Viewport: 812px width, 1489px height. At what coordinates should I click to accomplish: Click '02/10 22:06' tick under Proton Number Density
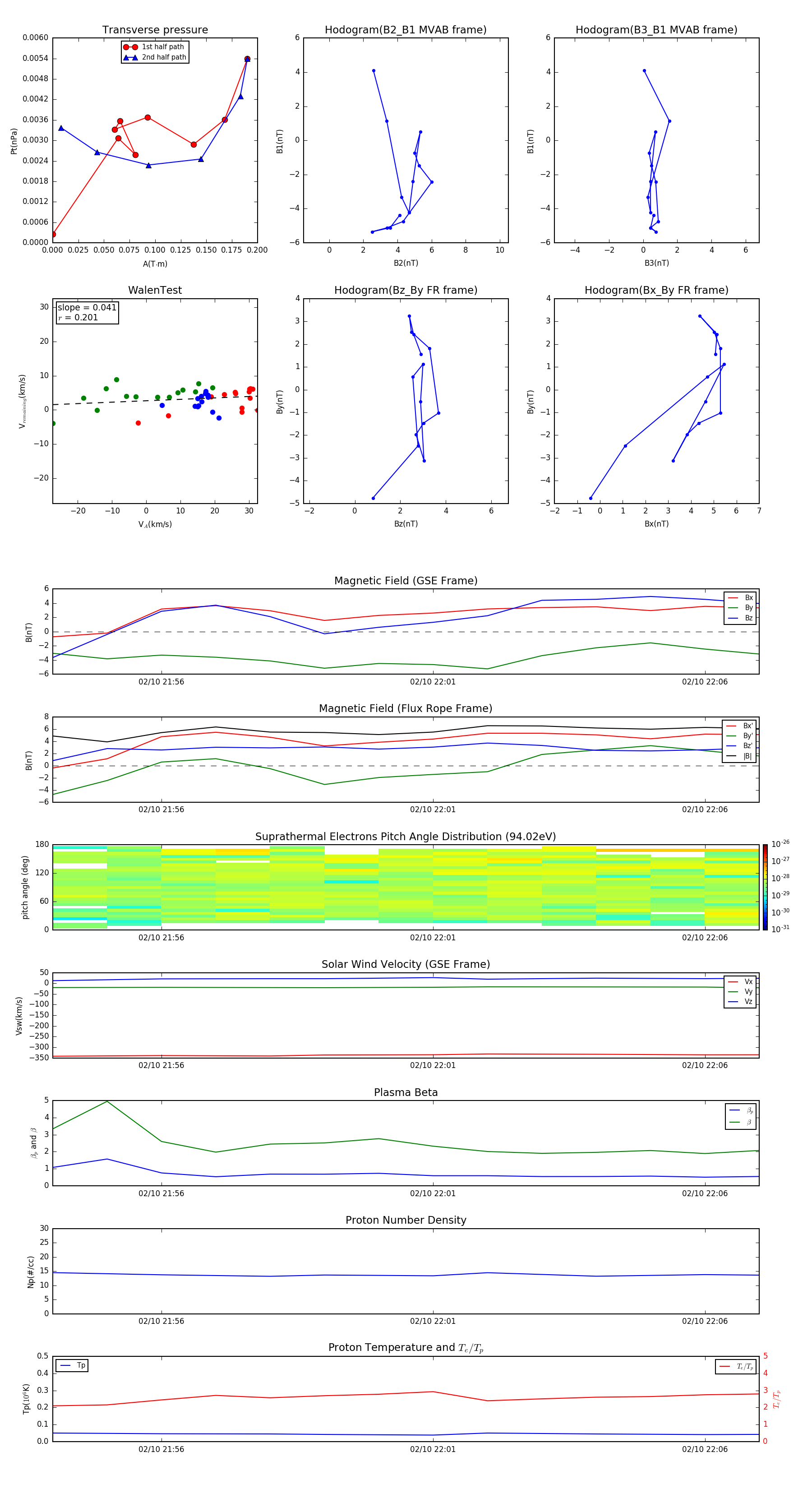[x=705, y=1321]
